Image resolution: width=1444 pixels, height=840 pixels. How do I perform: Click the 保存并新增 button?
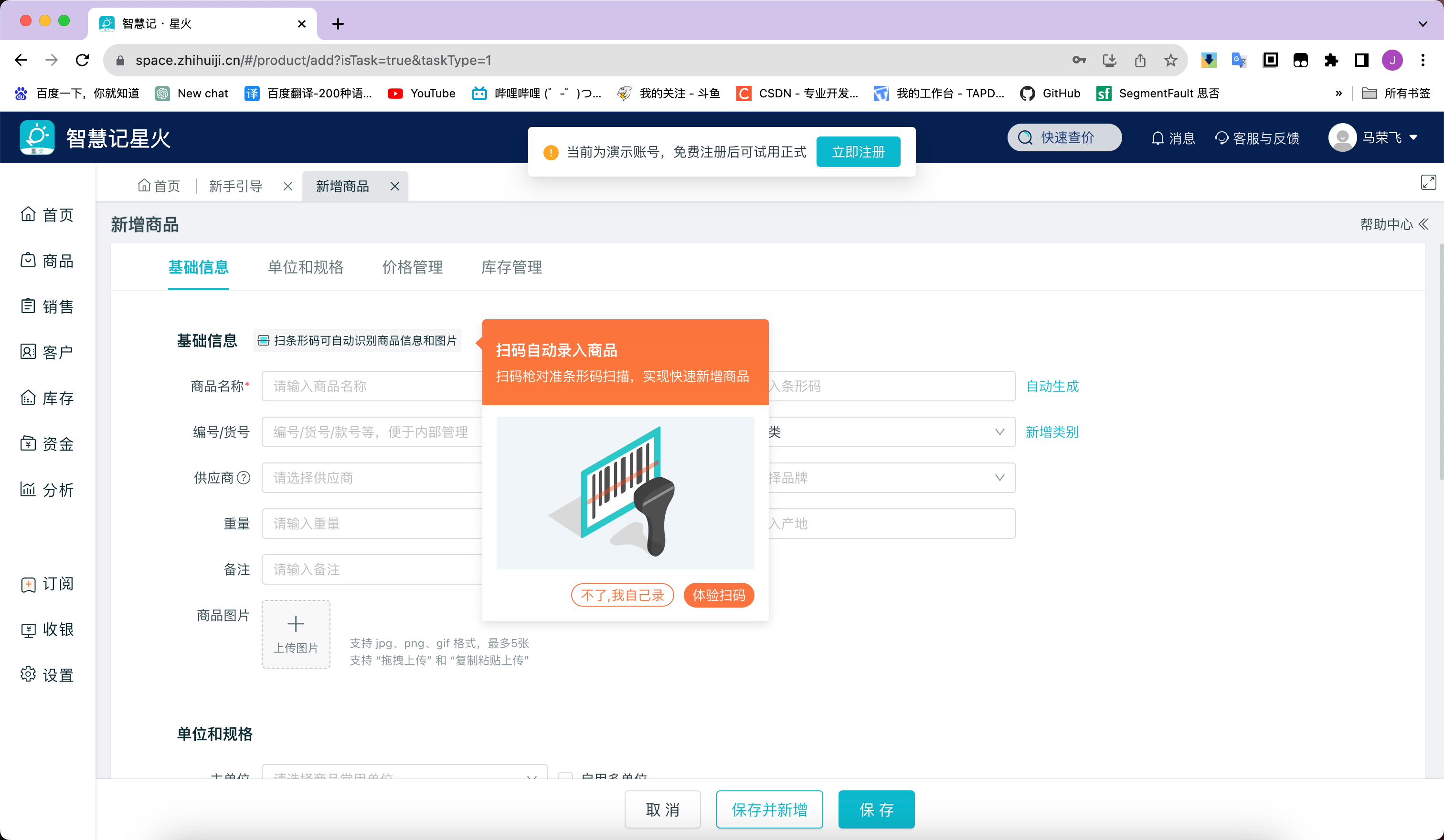(x=769, y=808)
